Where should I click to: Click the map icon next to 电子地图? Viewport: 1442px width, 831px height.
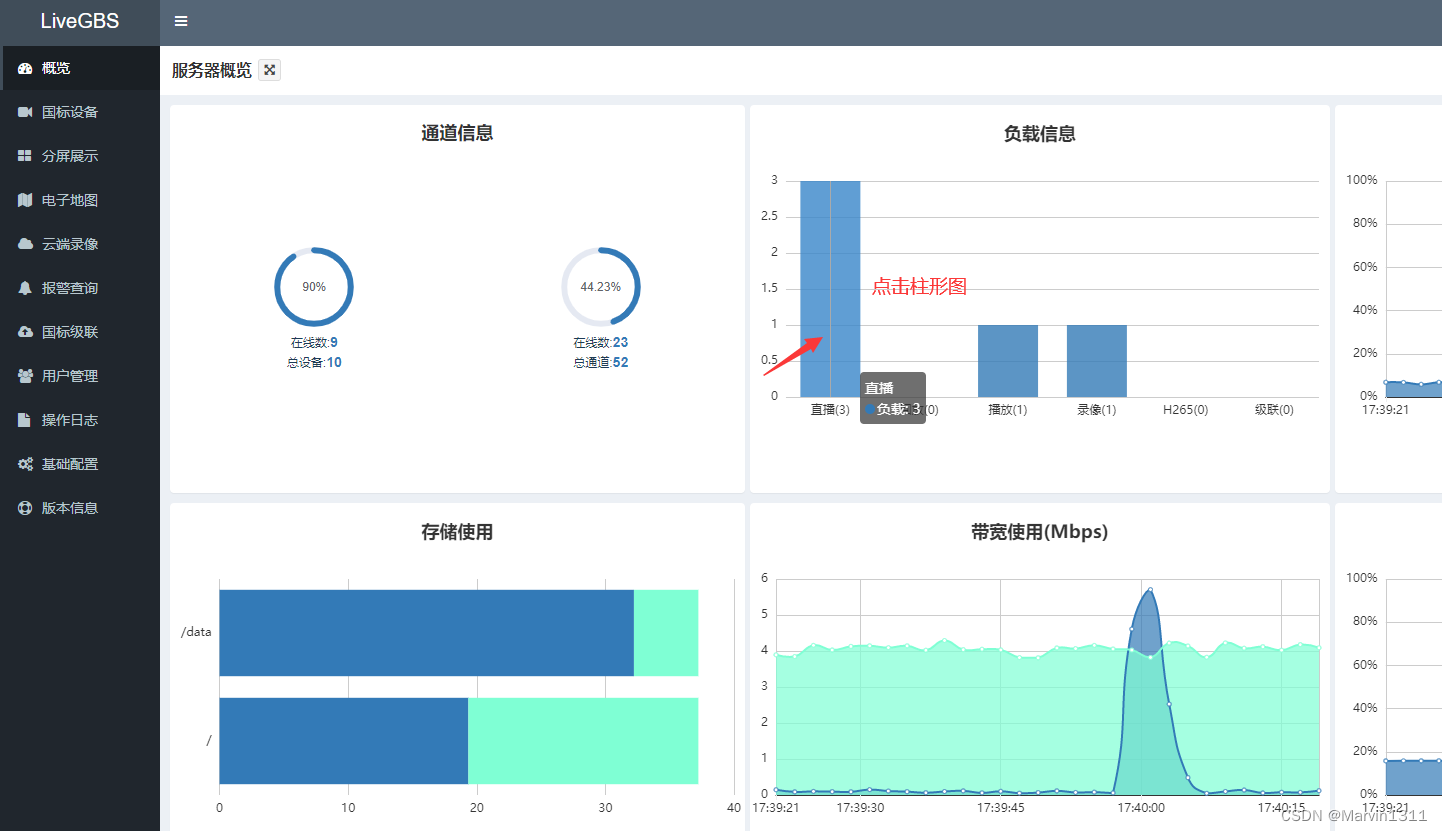click(25, 200)
